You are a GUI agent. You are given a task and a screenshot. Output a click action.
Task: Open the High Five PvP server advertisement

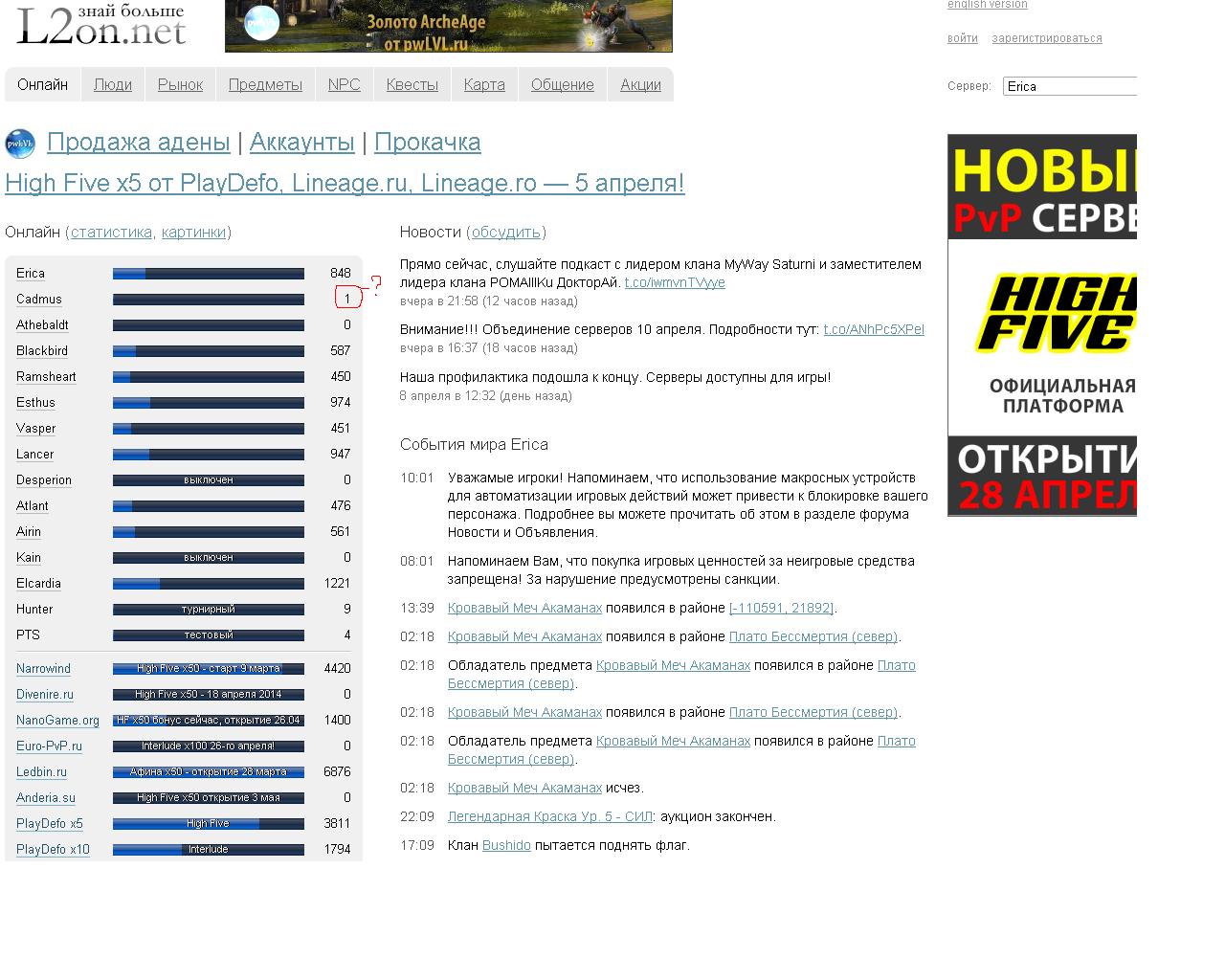1042,325
